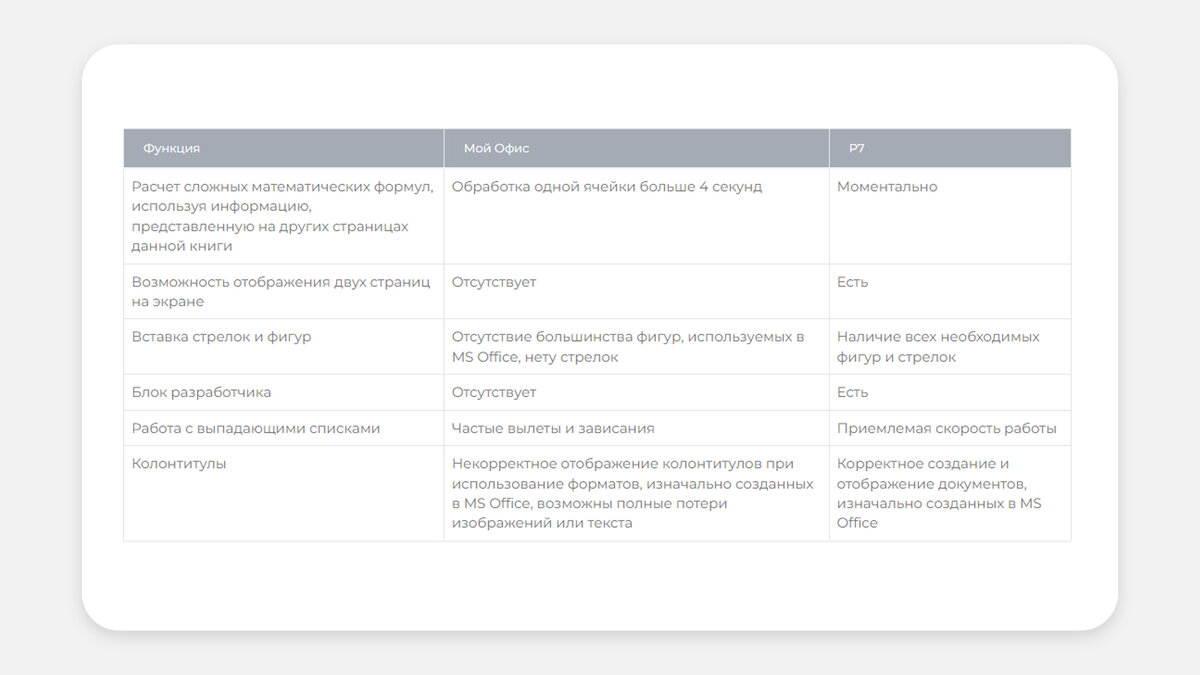This screenshot has width=1200, height=675.
Task: Click the "Мой Офис" column header
Action: coord(636,148)
